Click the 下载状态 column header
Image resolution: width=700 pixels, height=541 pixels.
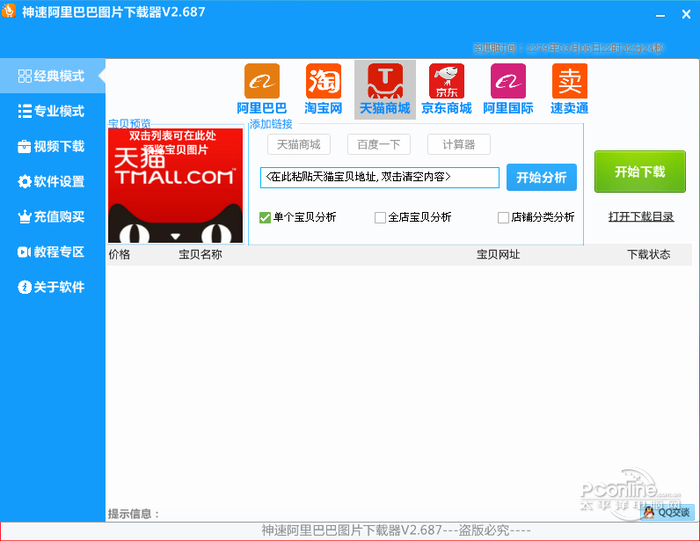(x=649, y=254)
